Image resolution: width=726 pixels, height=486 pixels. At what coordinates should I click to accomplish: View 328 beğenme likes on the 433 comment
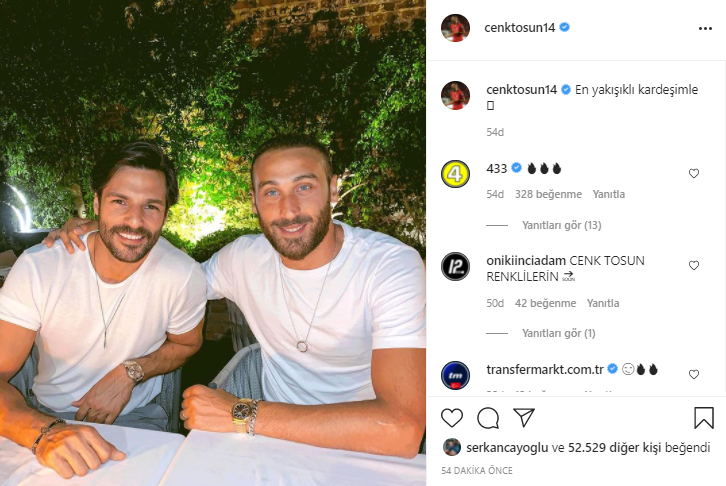click(x=548, y=194)
